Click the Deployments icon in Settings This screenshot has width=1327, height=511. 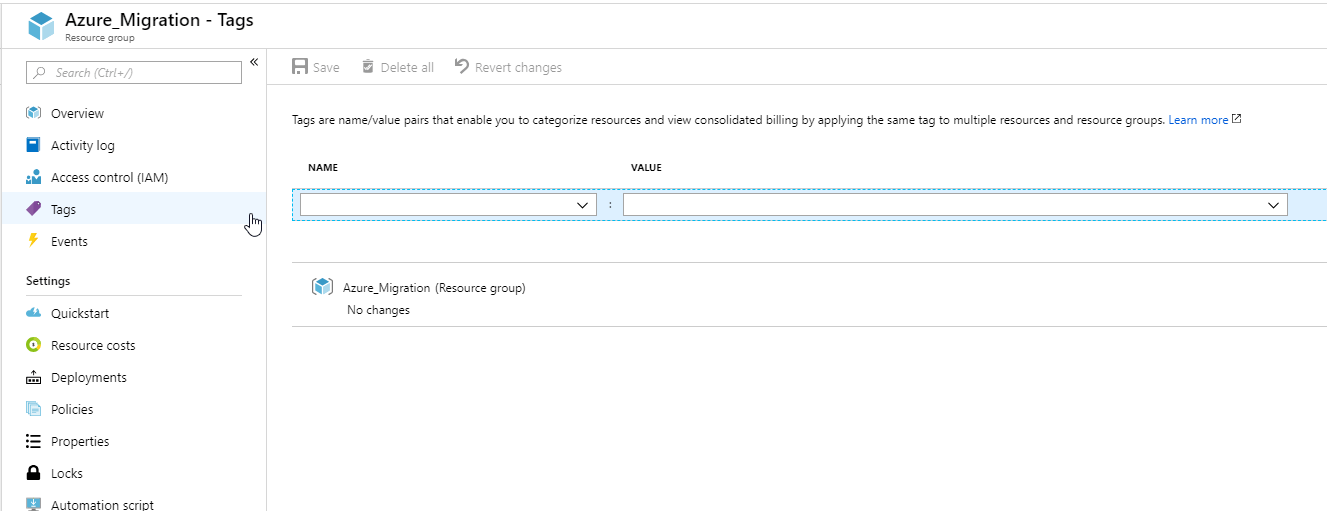pos(33,377)
